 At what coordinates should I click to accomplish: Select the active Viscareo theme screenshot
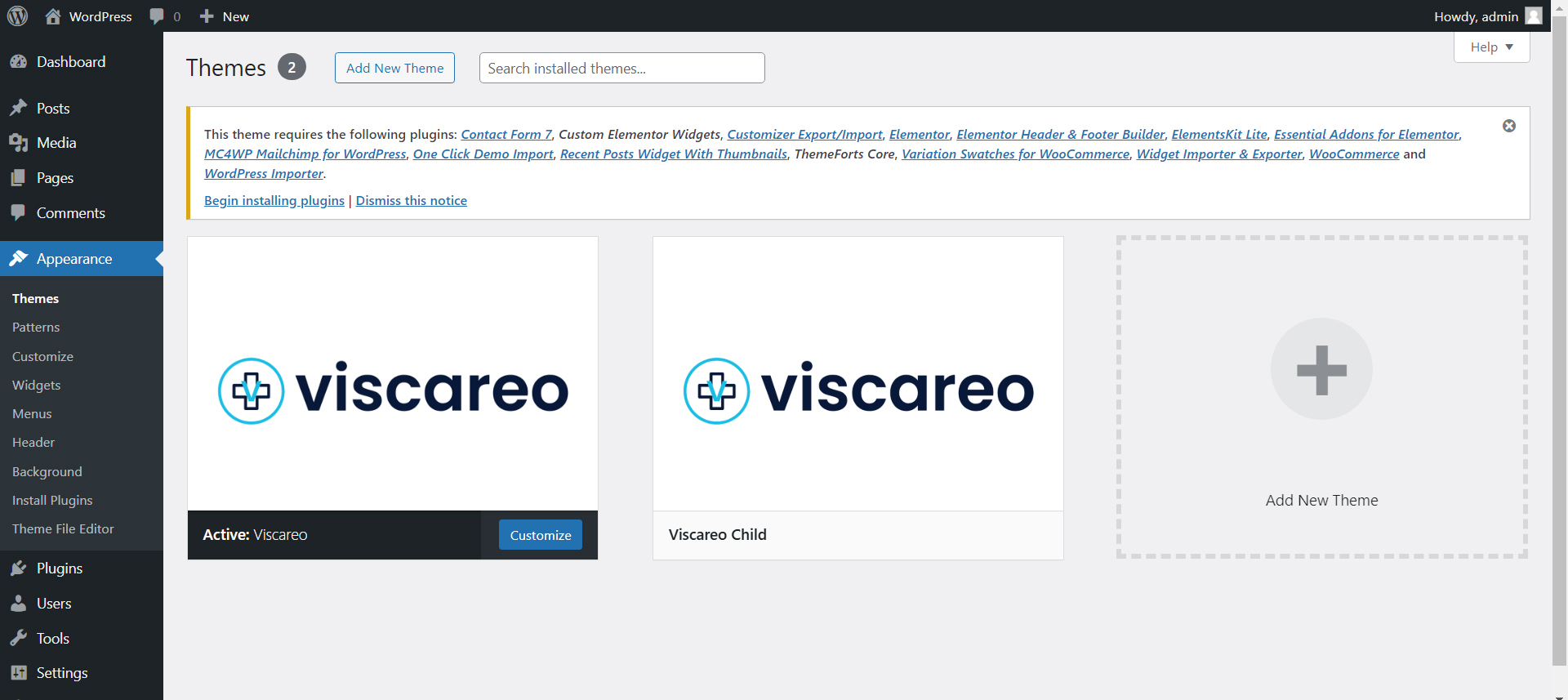pyautogui.click(x=393, y=374)
